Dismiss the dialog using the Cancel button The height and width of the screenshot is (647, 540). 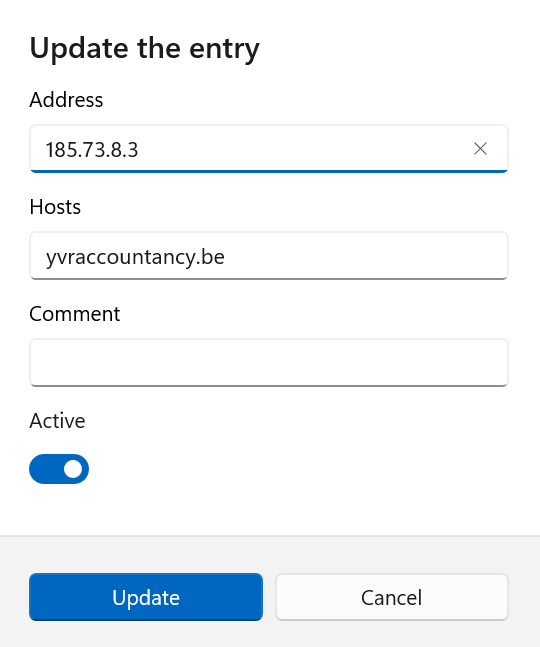pyautogui.click(x=392, y=597)
